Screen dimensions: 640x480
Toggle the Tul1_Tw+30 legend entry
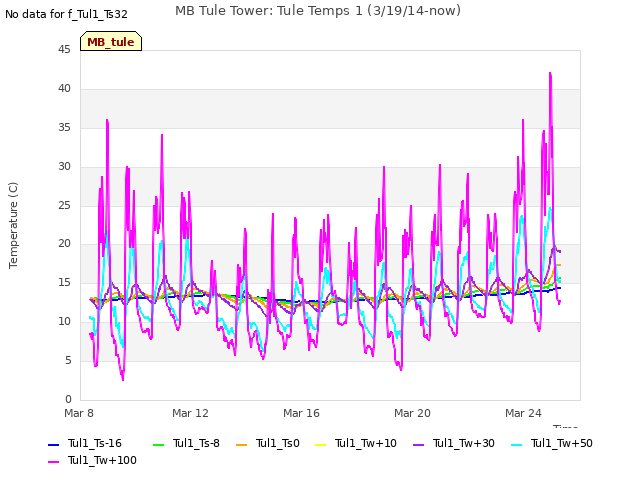click(x=453, y=443)
